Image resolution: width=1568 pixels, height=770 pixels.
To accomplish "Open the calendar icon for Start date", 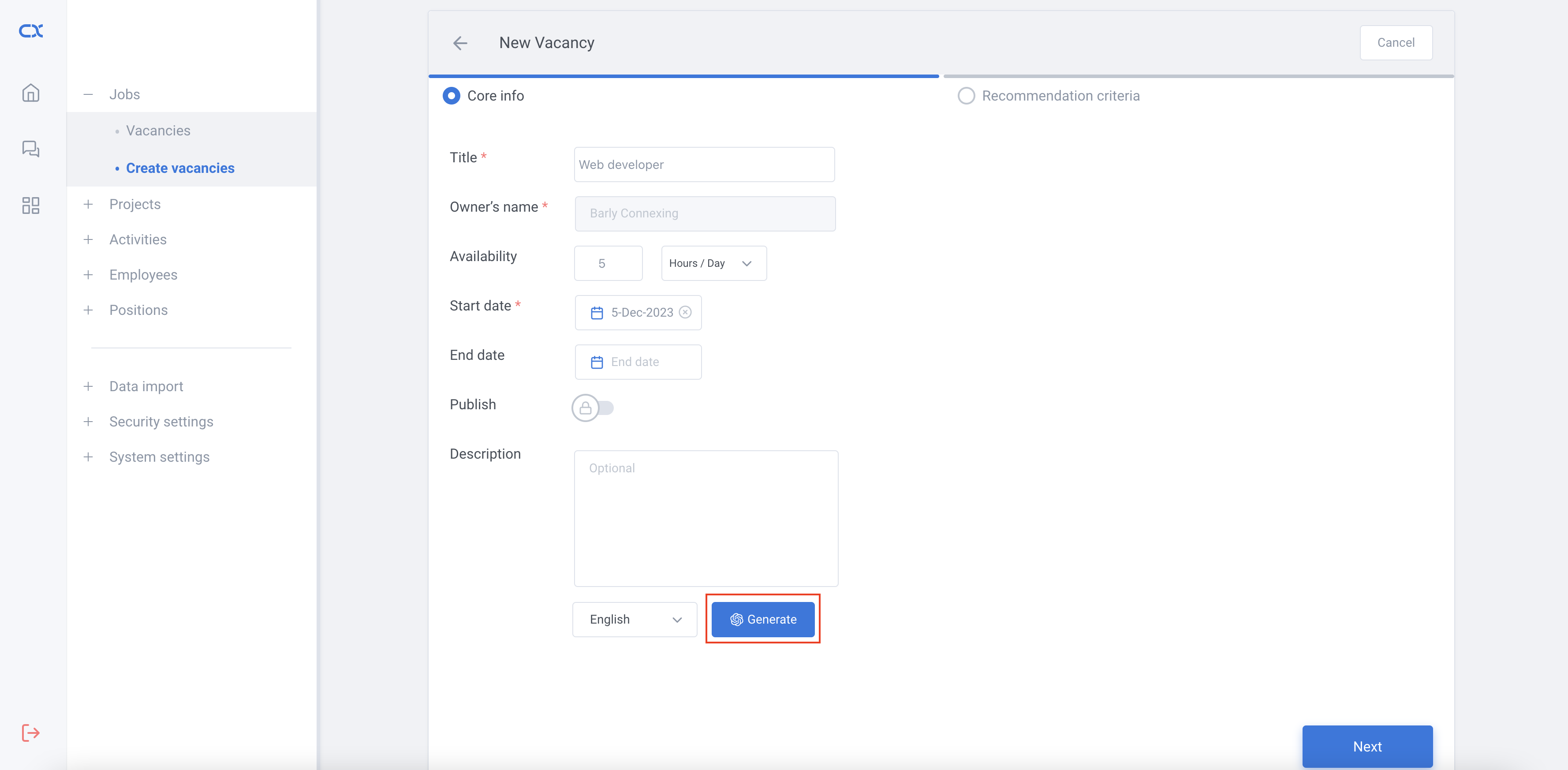I will (597, 313).
